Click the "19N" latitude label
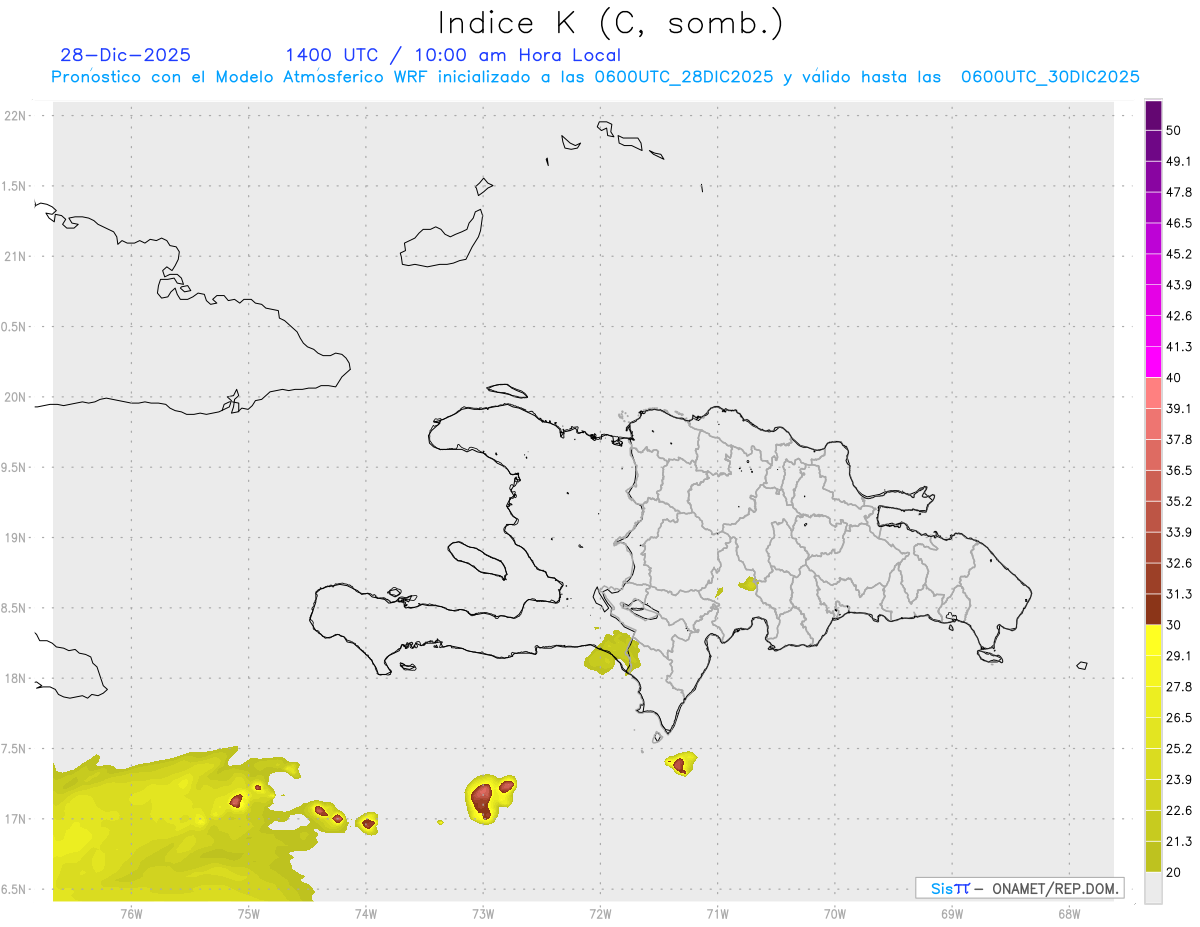 coord(15,538)
